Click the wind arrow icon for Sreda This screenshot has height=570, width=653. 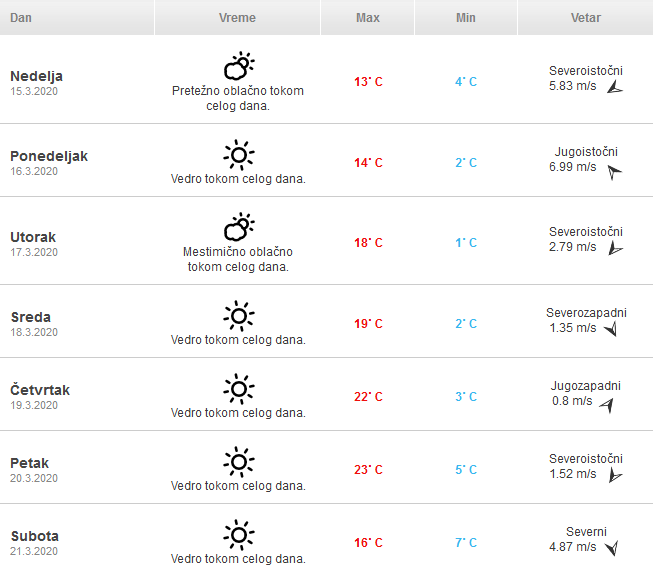[609, 328]
